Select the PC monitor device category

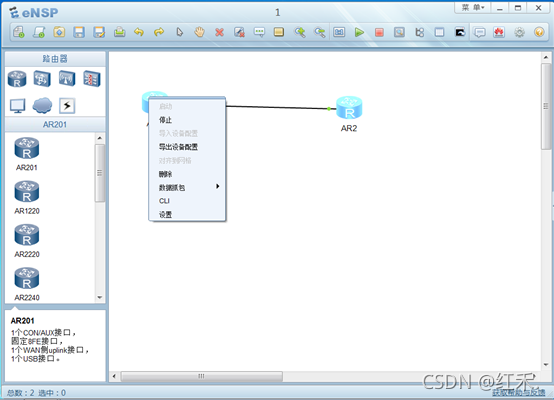tap(18, 106)
